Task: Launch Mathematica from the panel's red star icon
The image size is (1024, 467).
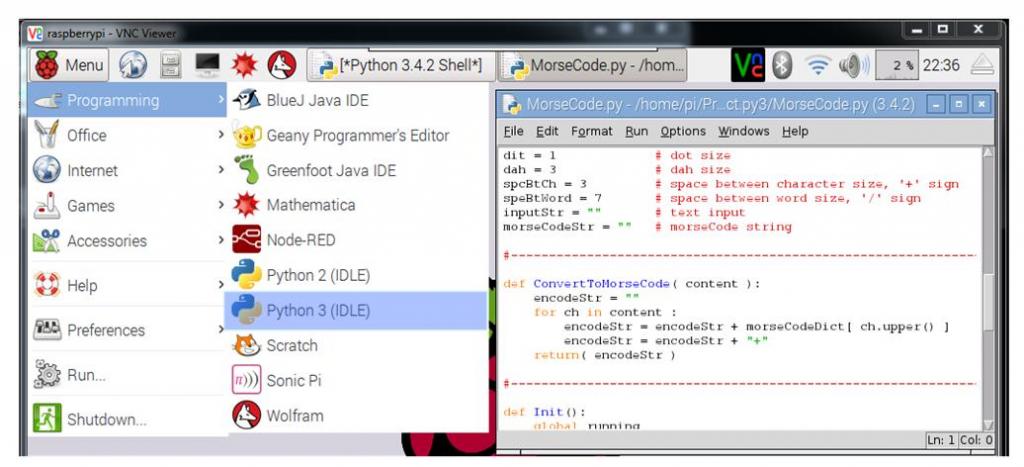Action: (x=245, y=65)
